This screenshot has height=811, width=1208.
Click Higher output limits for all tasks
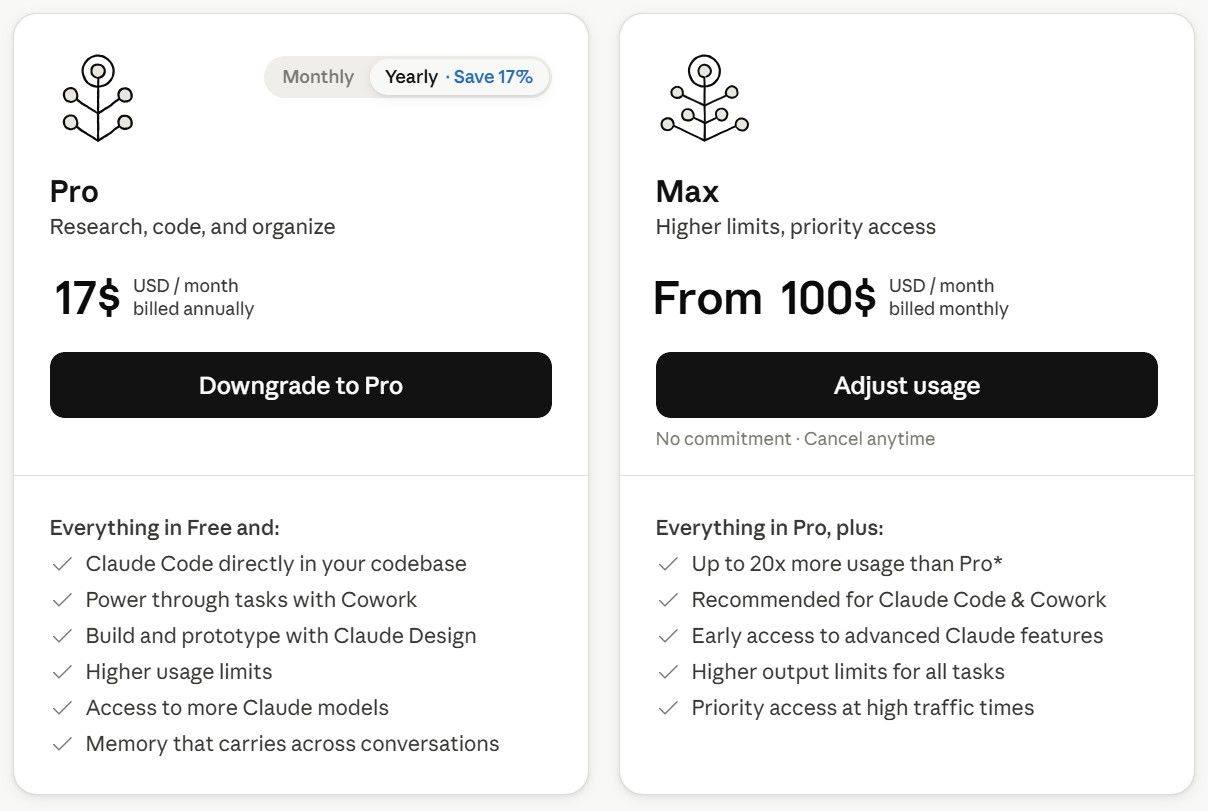[848, 672]
